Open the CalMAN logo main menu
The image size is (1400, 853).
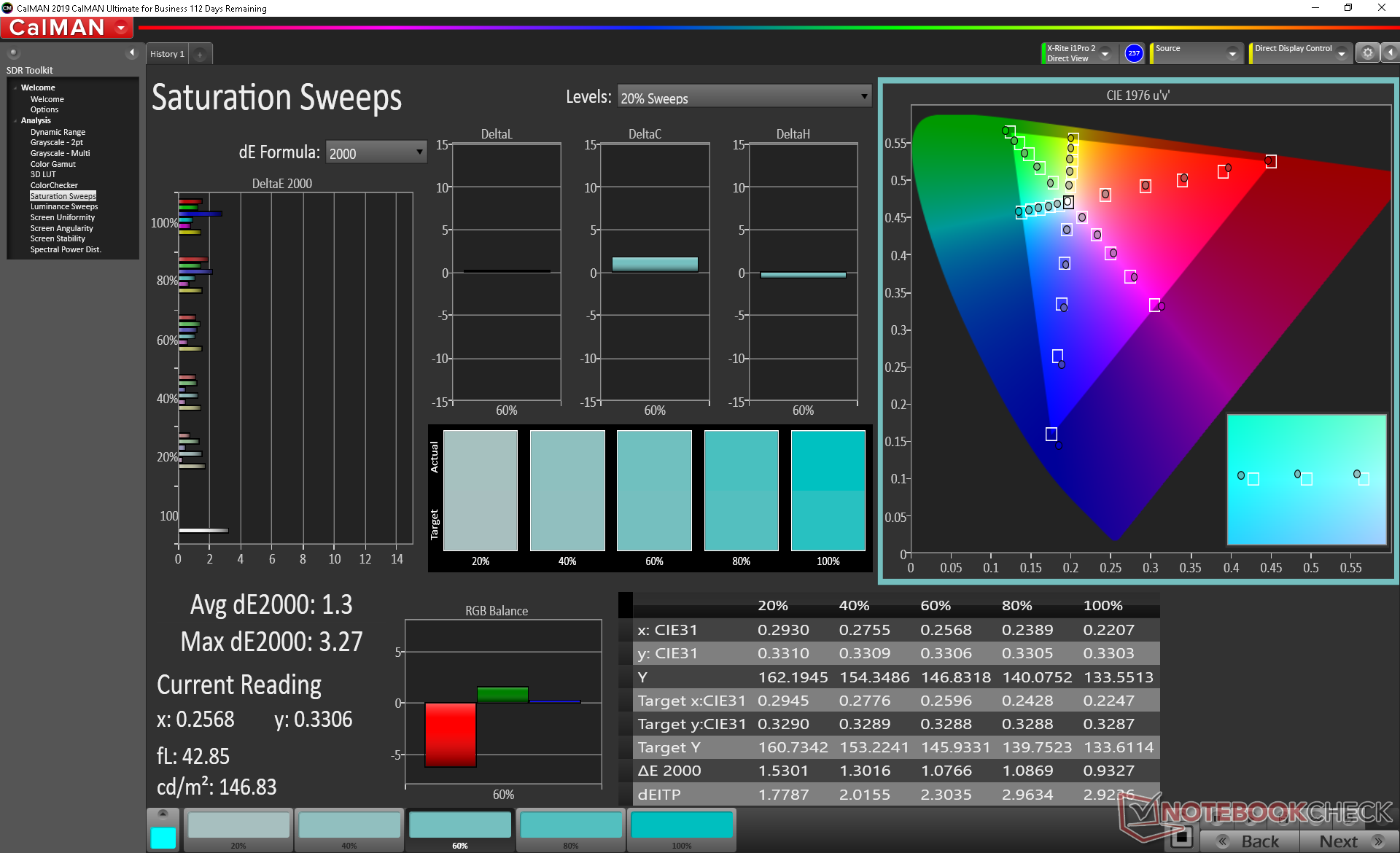coord(67,28)
